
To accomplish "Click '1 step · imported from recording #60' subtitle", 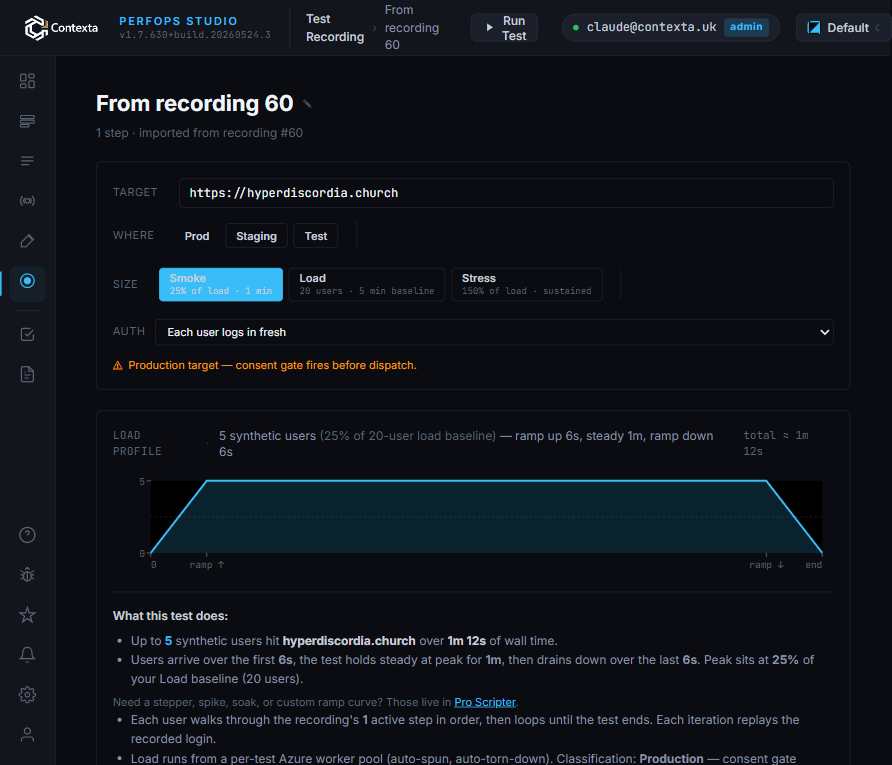I will tap(199, 133).
